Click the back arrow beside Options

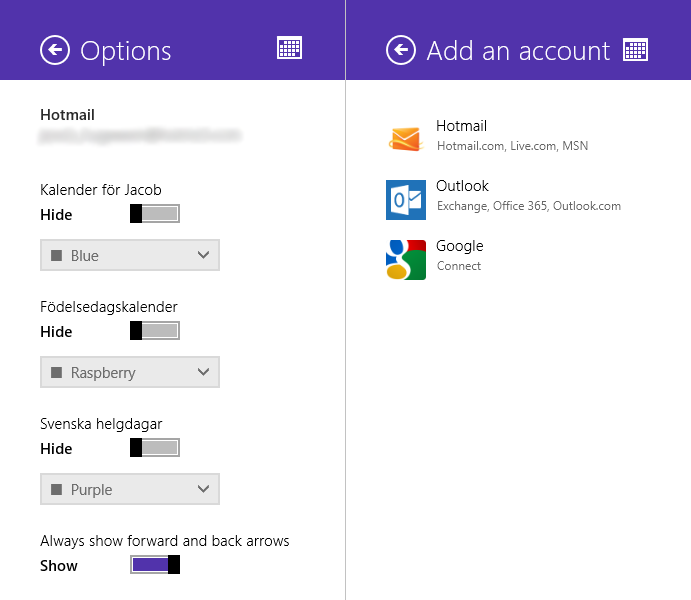tap(55, 50)
